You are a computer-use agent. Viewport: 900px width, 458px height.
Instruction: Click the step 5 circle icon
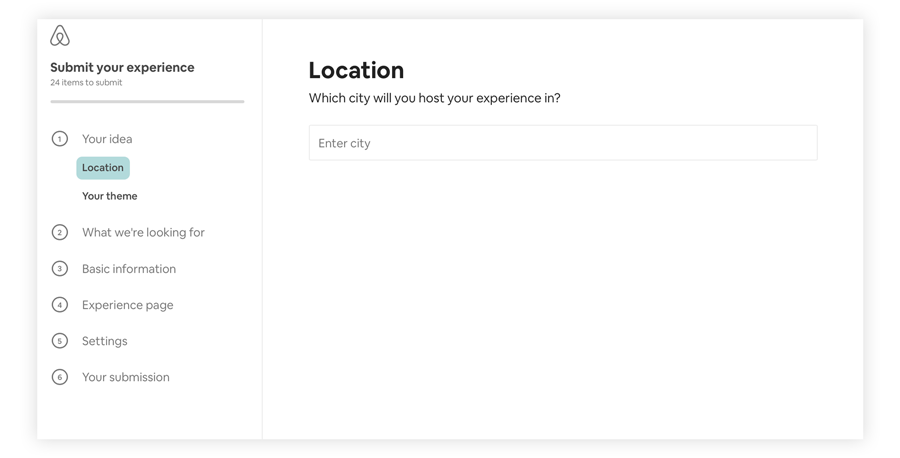click(x=60, y=341)
